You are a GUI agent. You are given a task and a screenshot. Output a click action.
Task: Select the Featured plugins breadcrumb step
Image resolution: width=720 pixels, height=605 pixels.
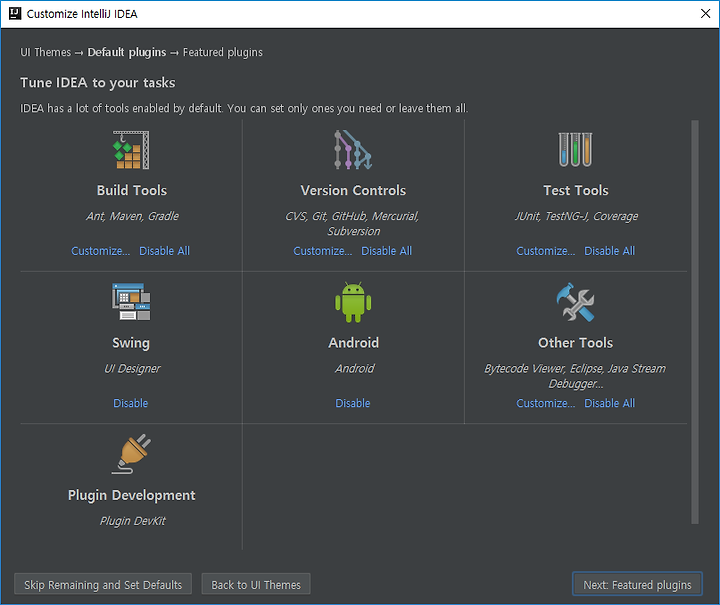click(x=223, y=52)
